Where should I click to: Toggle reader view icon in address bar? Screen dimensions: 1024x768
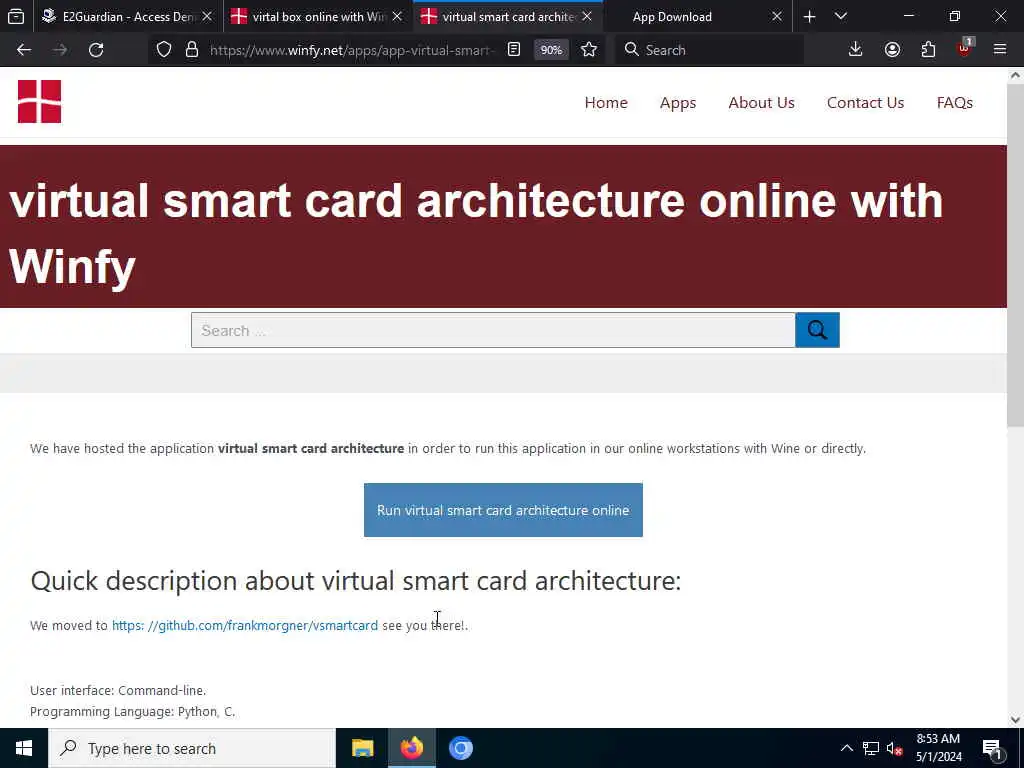pyautogui.click(x=514, y=50)
